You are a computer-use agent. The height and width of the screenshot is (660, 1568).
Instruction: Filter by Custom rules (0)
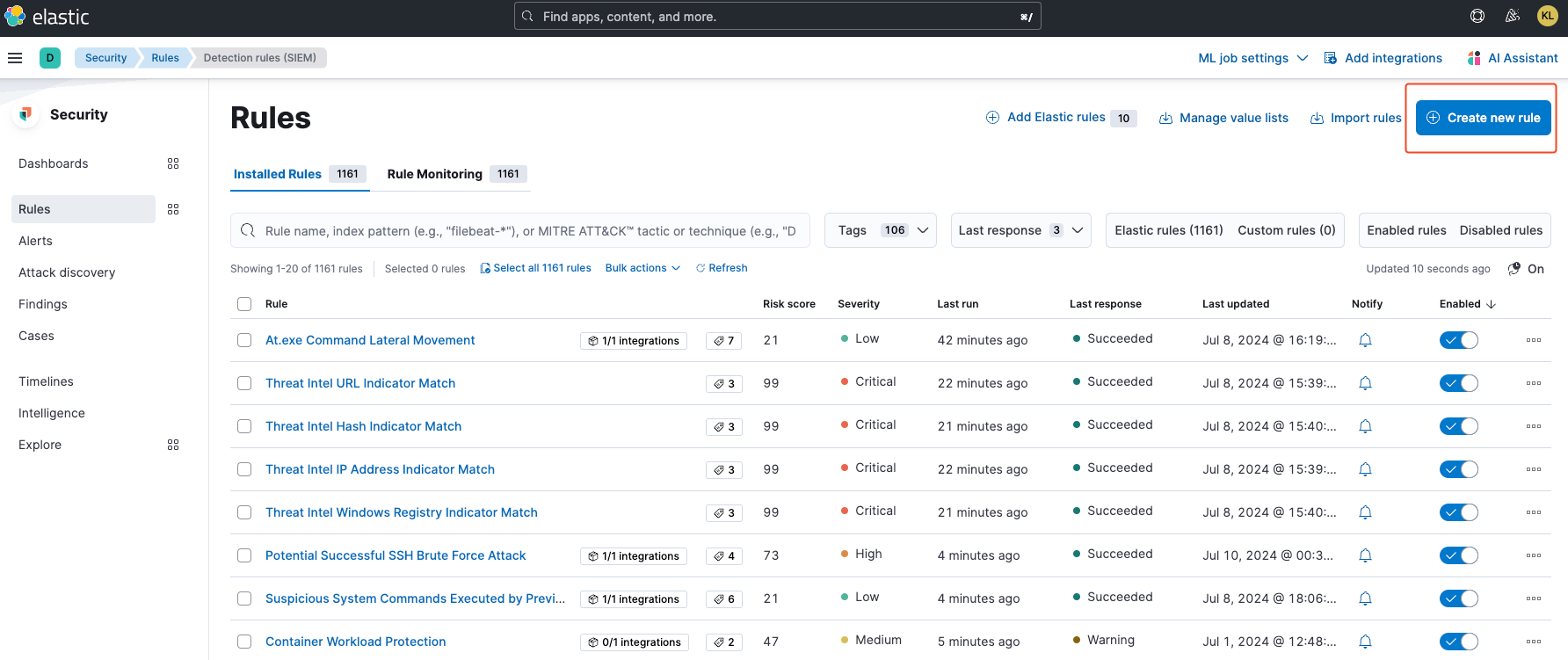pos(1287,230)
